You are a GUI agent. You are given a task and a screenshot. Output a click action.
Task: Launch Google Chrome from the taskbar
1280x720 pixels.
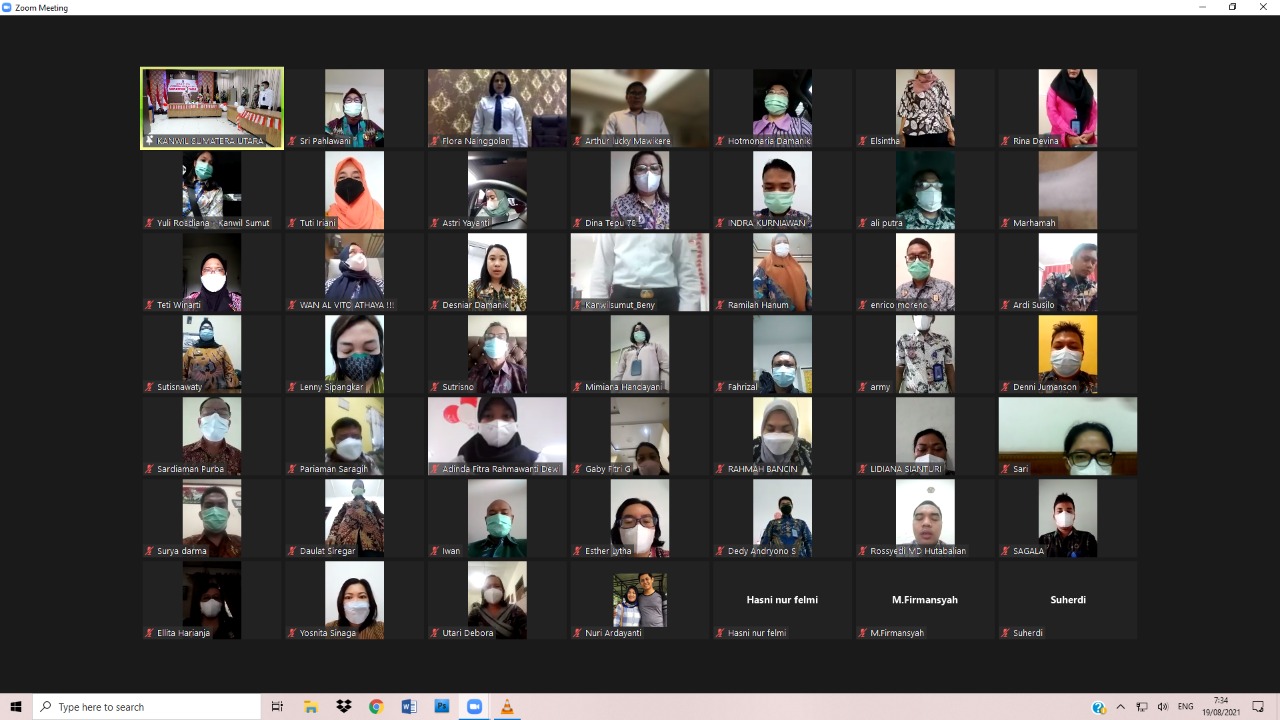(376, 707)
